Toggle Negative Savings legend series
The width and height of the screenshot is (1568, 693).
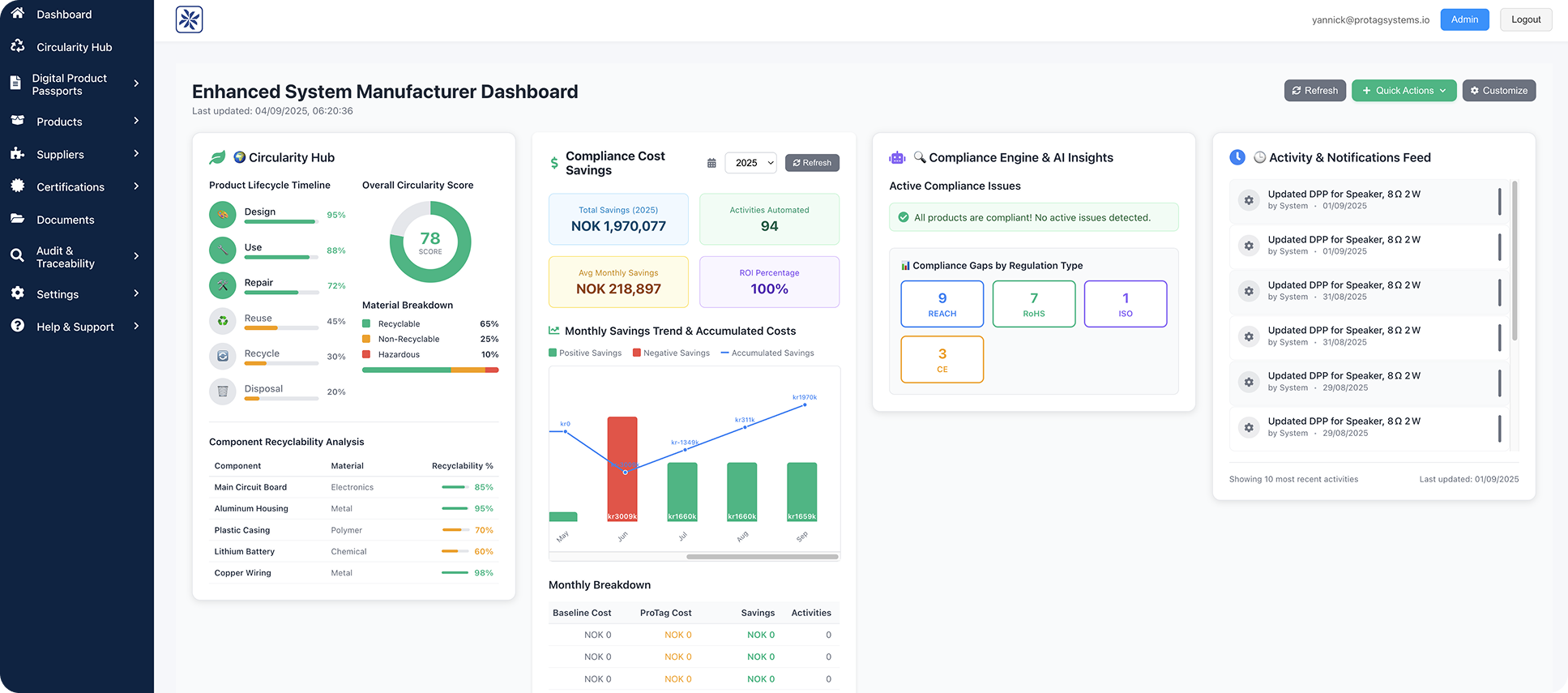coord(671,353)
